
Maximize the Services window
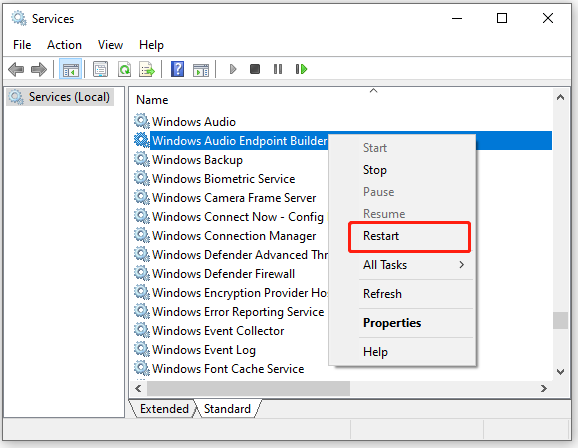(502, 18)
